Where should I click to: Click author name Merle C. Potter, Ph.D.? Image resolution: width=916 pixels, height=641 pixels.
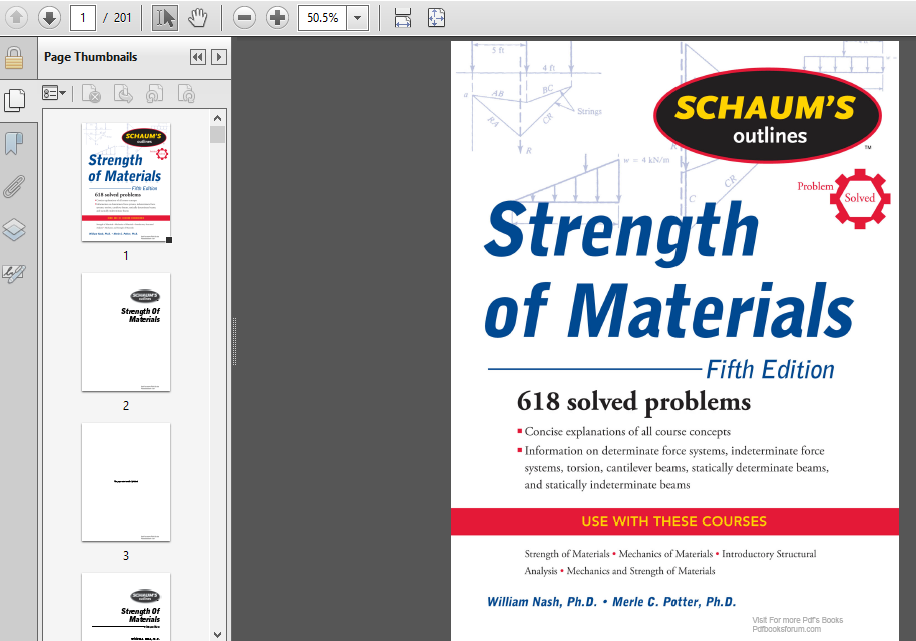[674, 602]
